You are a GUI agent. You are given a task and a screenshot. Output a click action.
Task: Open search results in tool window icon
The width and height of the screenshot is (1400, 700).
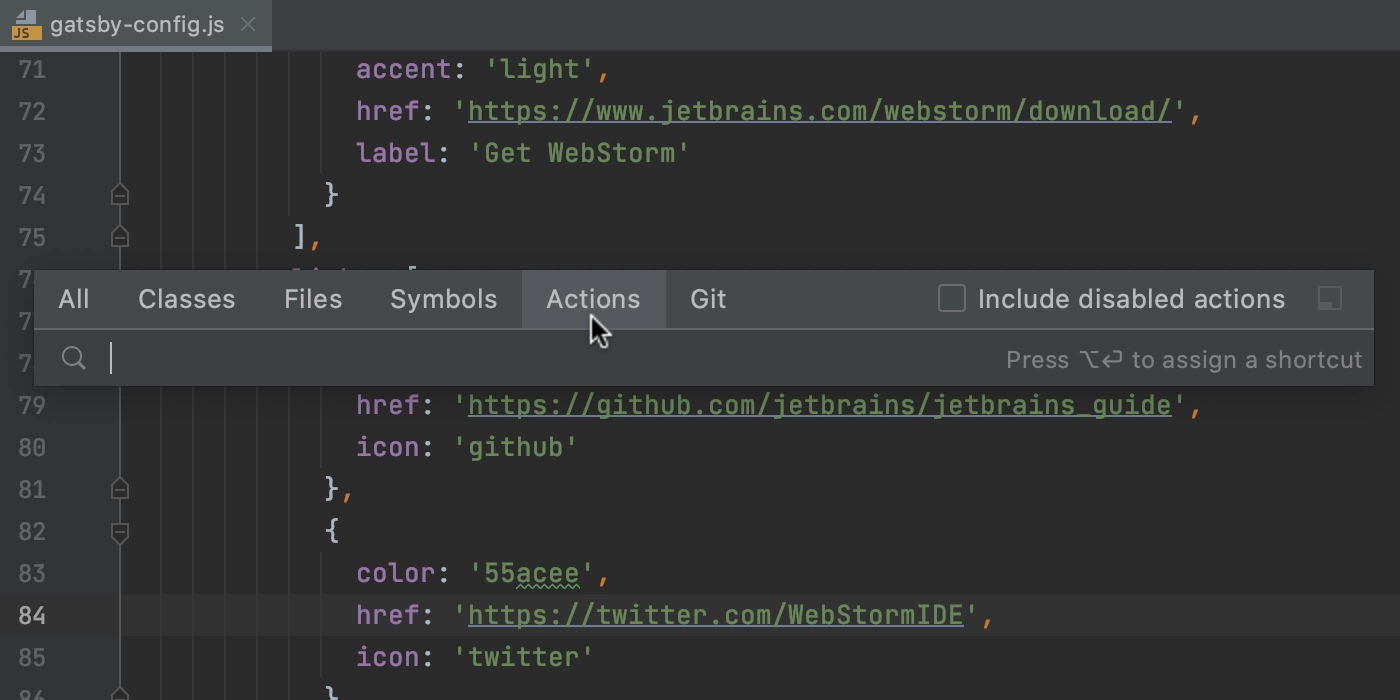1330,298
